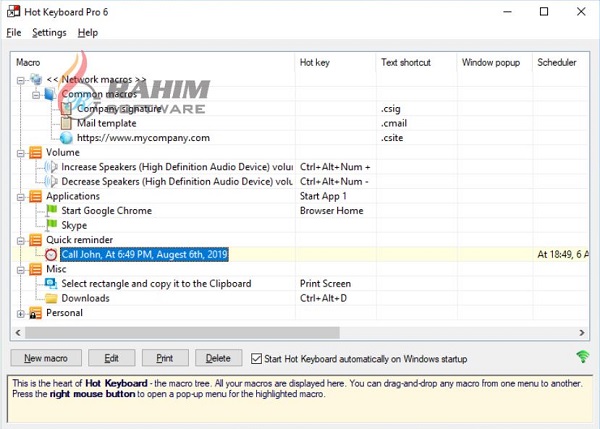
Task: Expand the Personal group
Action: click(21, 313)
